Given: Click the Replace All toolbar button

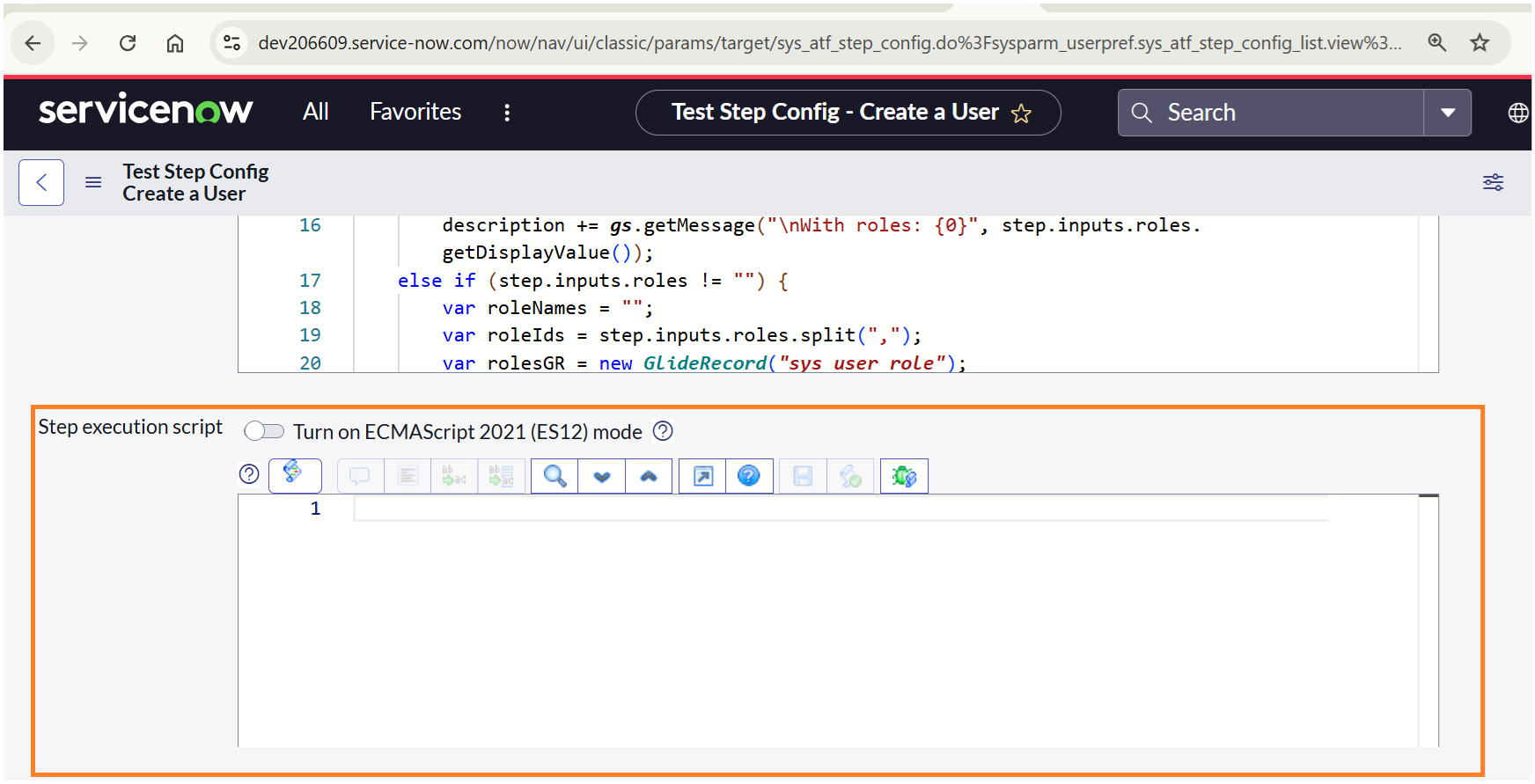Looking at the screenshot, I should pos(502,476).
